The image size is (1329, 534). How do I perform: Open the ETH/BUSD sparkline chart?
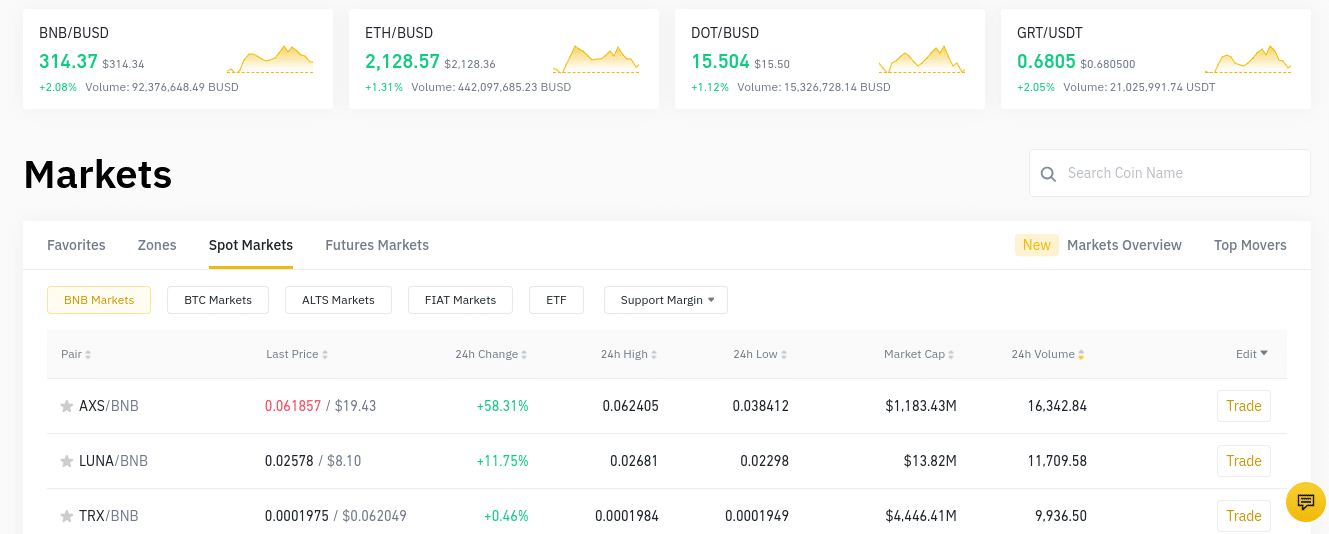coord(596,59)
